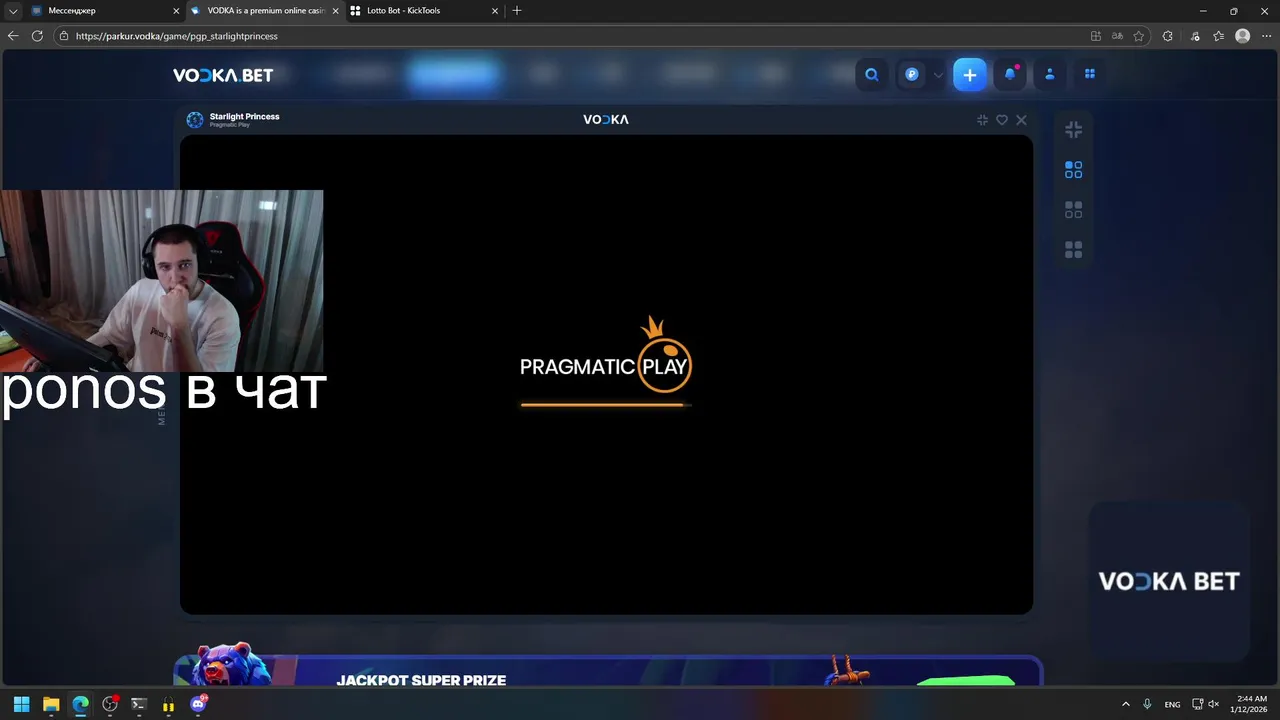The width and height of the screenshot is (1280, 720).
Task: Open the terminal taskbar icon
Action: [x=139, y=704]
